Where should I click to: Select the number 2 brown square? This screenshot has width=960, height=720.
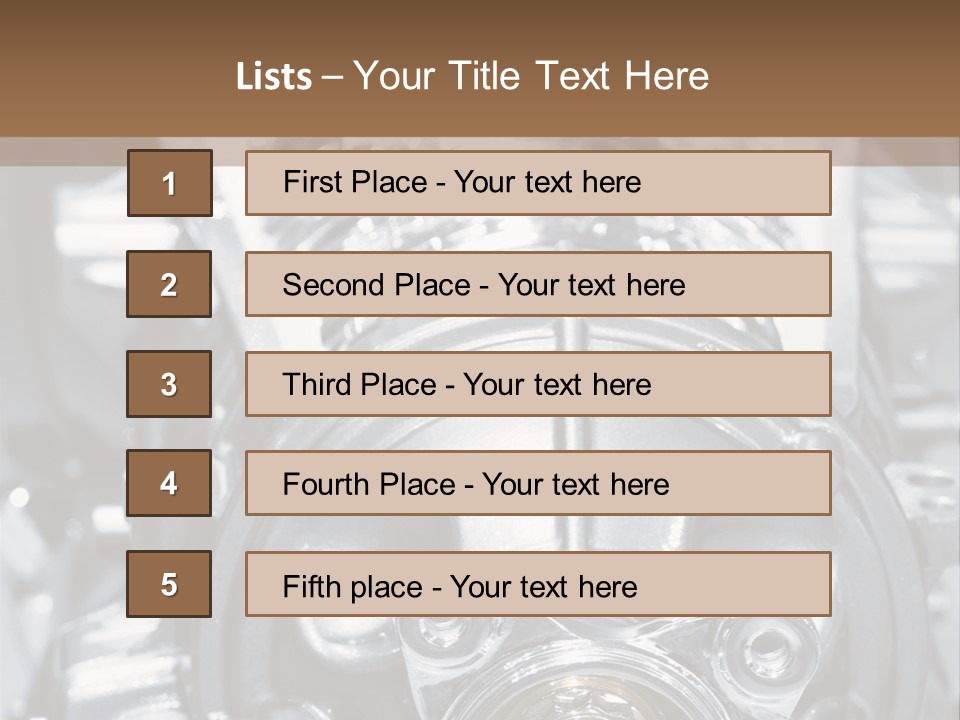pos(169,284)
